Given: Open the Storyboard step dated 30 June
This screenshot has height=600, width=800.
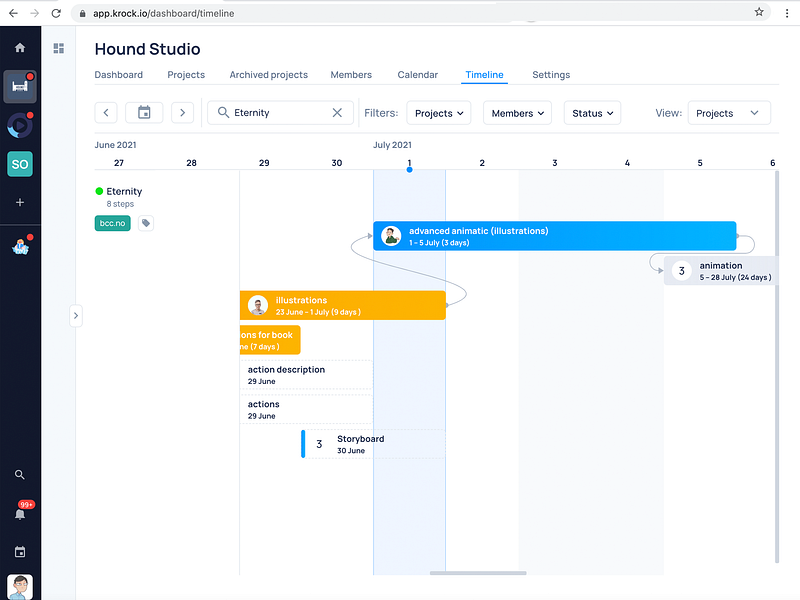Looking at the screenshot, I should (x=373, y=444).
